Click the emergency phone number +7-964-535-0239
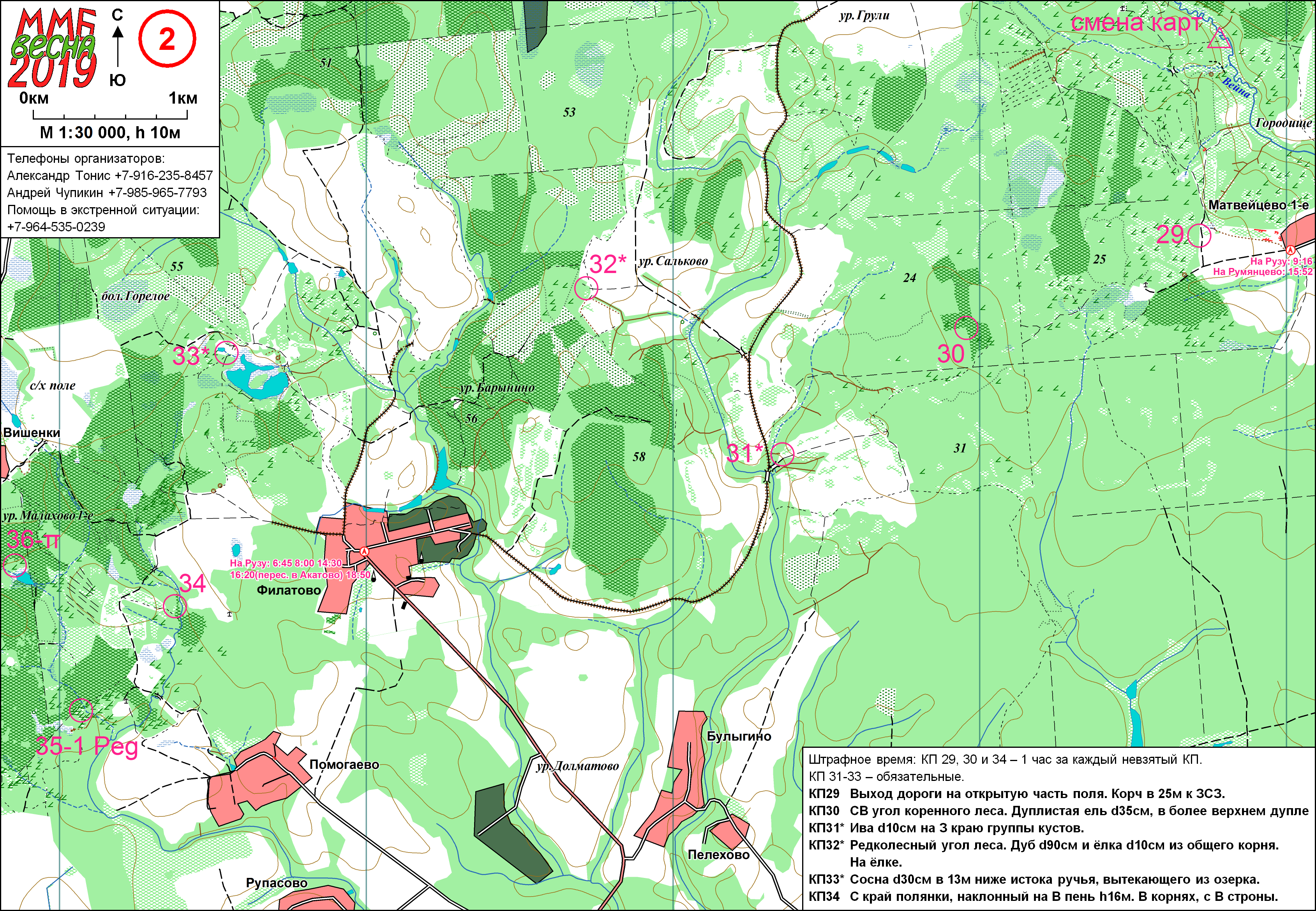 tap(56, 227)
